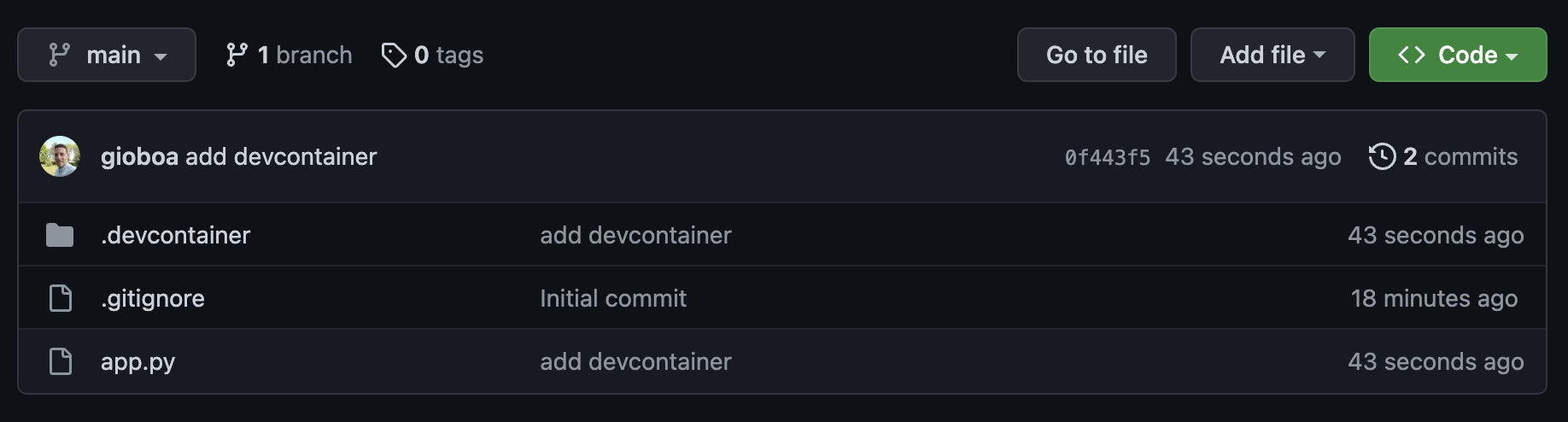
Task: Open the green Code dropdown arrow
Action: coord(1512,56)
